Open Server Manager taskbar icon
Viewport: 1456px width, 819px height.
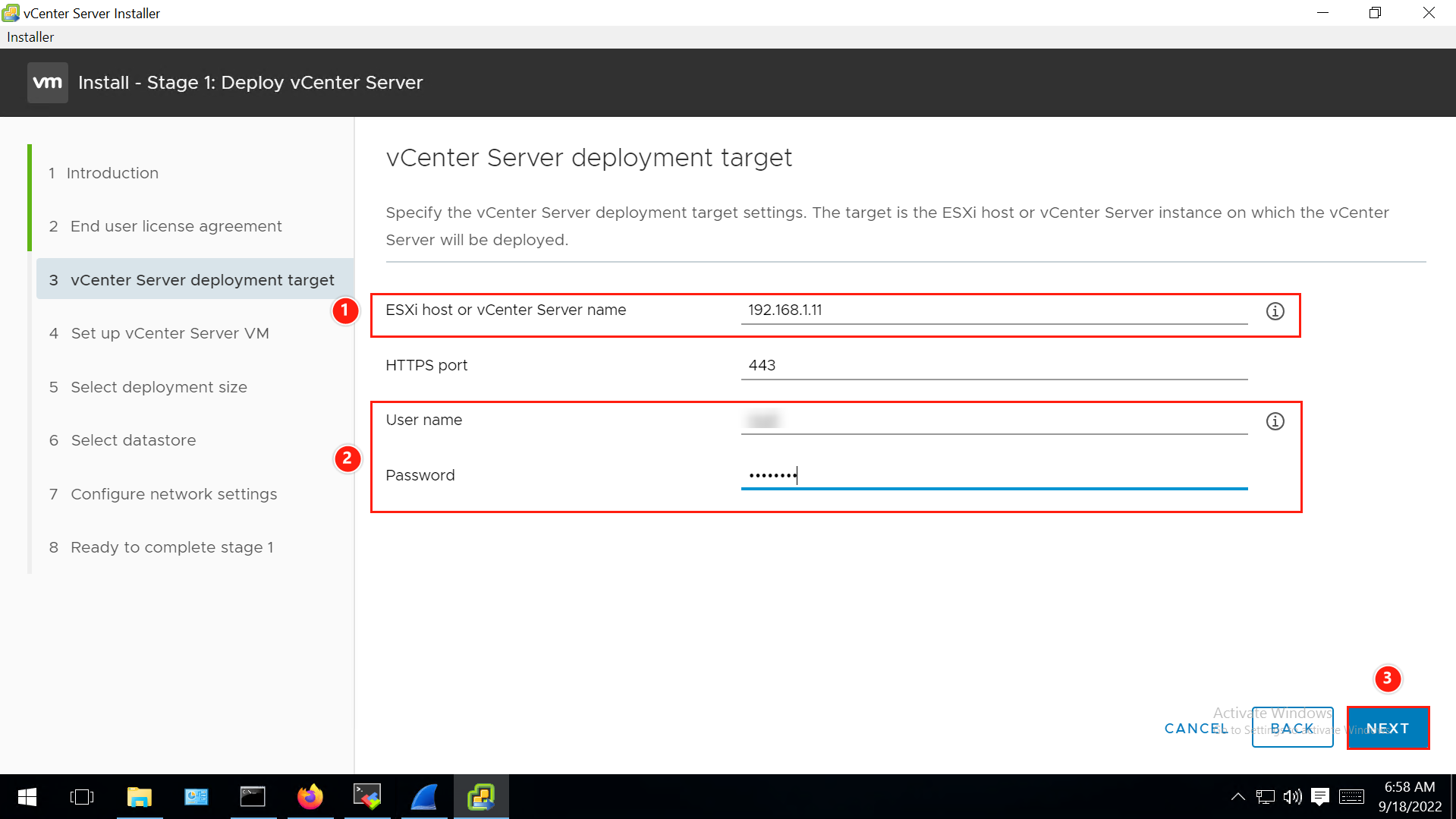(x=197, y=797)
